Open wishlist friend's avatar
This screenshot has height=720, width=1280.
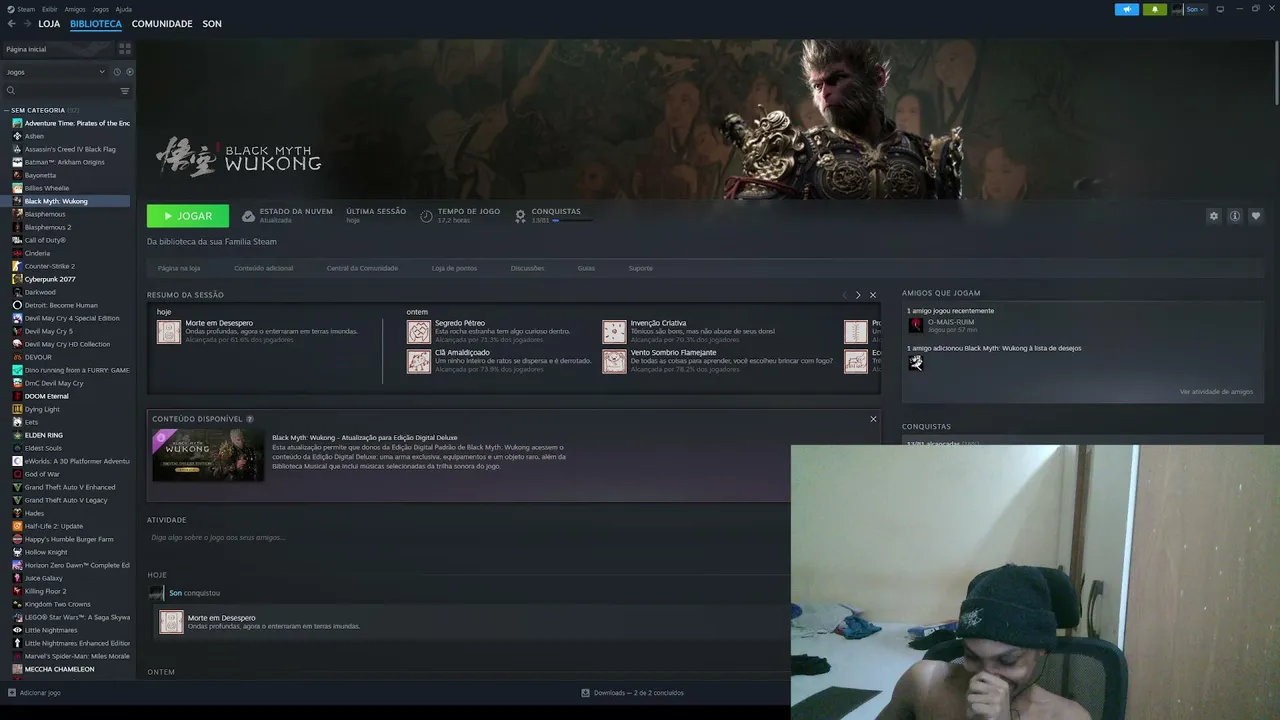(x=915, y=362)
